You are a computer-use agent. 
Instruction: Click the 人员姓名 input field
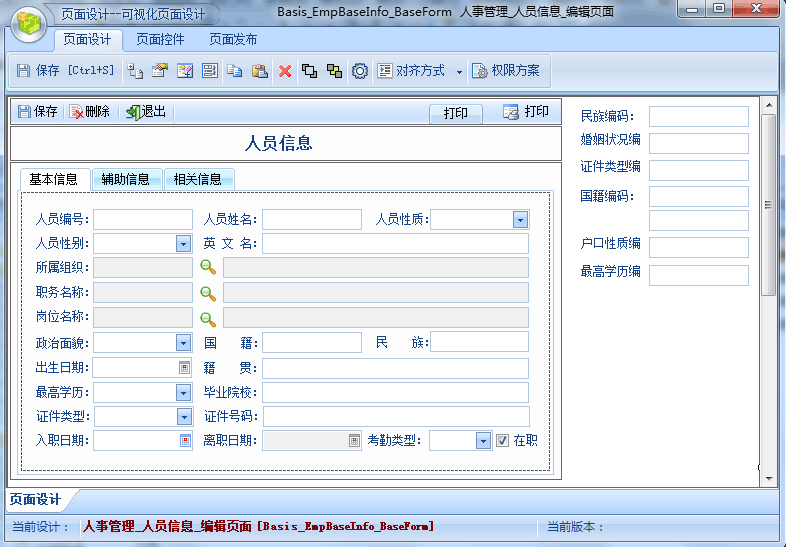click(312, 220)
